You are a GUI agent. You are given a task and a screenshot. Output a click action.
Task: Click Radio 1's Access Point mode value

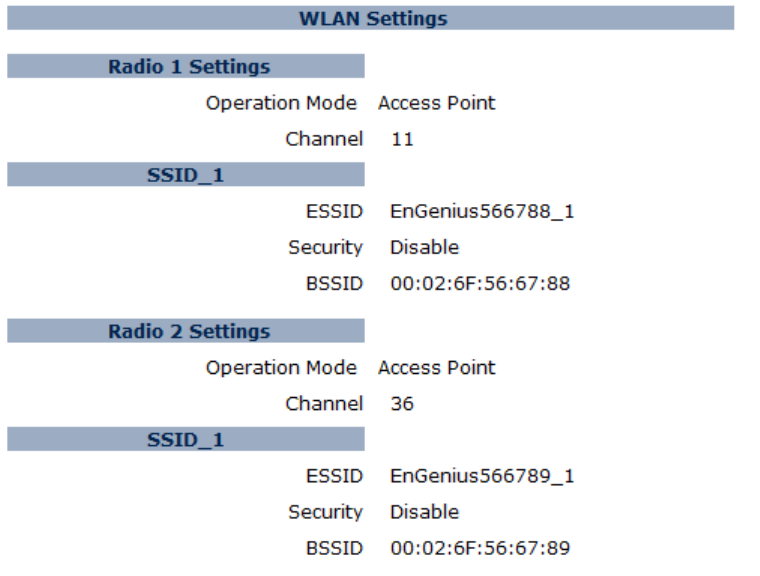(x=436, y=103)
